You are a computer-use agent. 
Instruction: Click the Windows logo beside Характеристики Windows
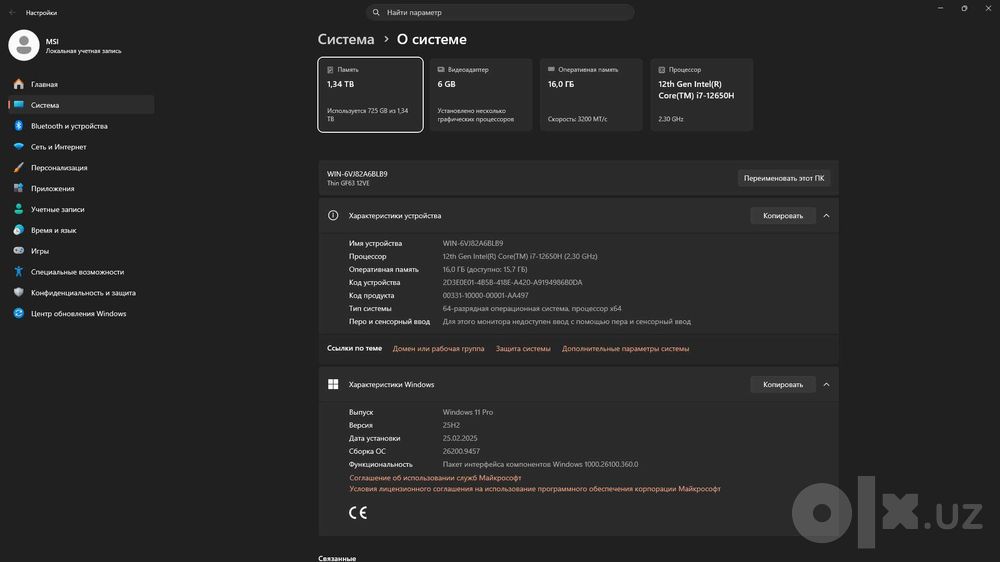(x=333, y=384)
